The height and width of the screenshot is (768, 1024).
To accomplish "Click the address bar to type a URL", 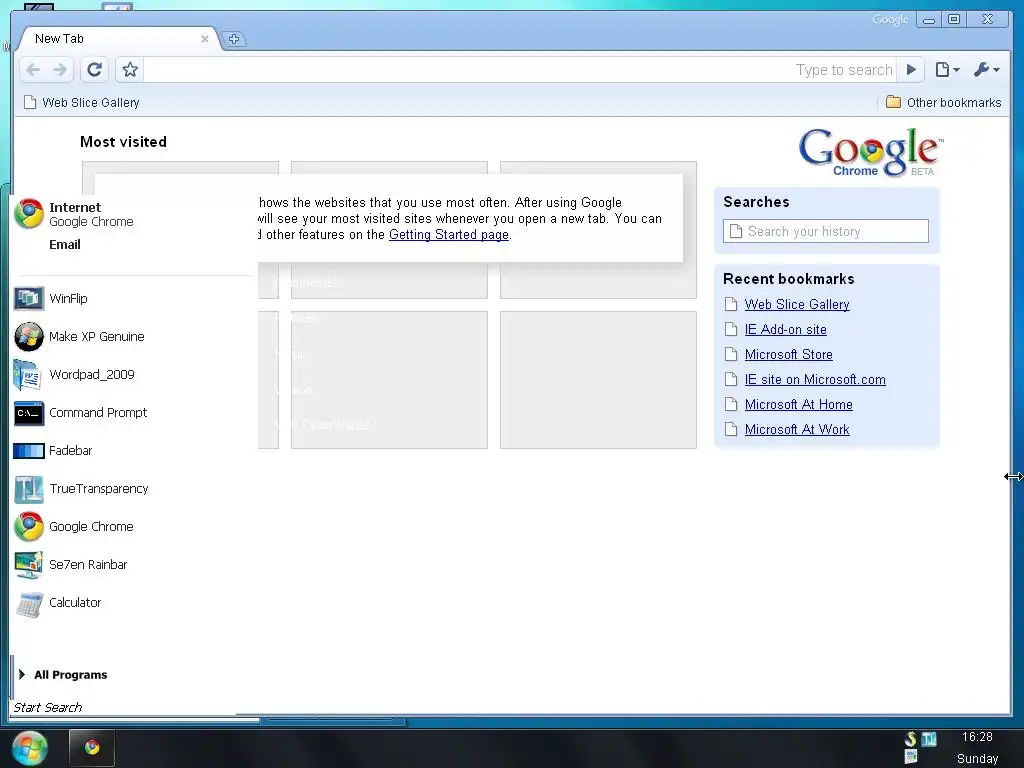I will click(x=519, y=70).
